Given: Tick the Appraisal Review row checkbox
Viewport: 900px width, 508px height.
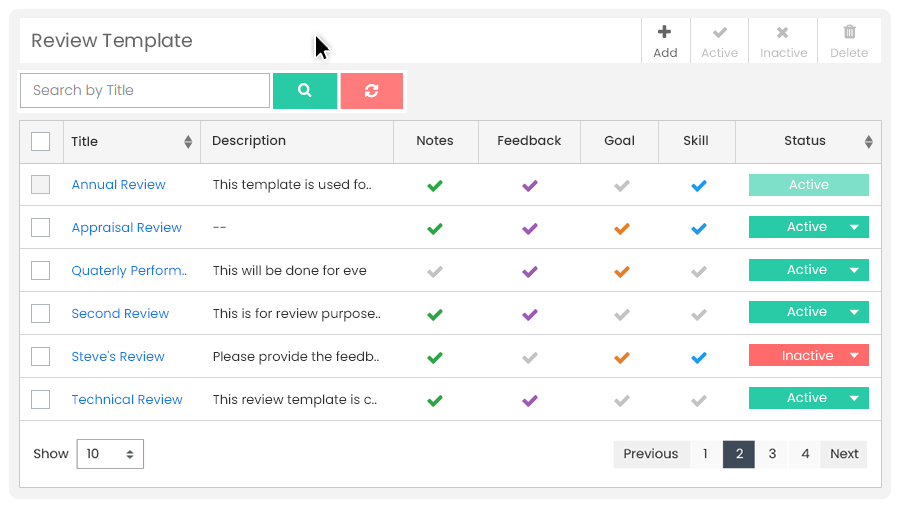Looking at the screenshot, I should (x=40, y=227).
